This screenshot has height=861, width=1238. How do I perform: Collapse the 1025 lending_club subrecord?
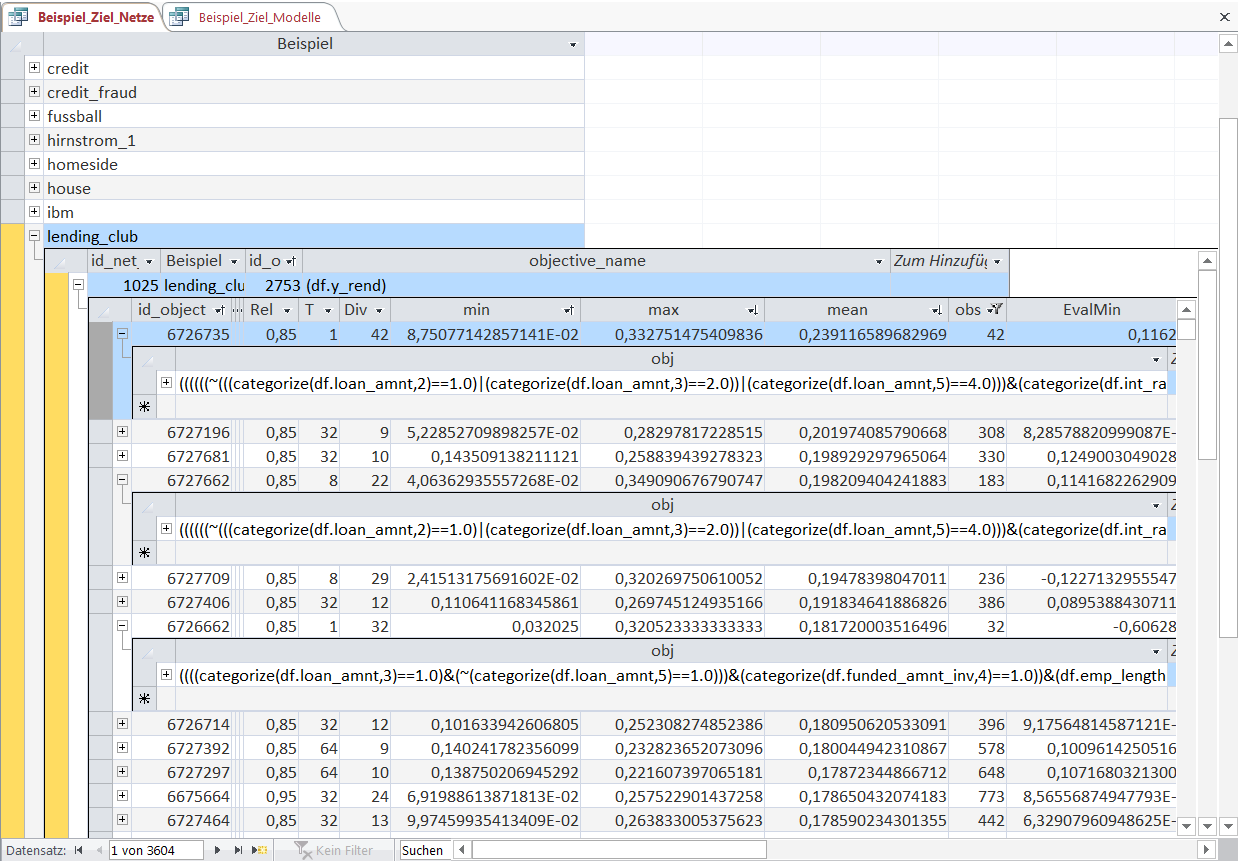click(x=78, y=285)
